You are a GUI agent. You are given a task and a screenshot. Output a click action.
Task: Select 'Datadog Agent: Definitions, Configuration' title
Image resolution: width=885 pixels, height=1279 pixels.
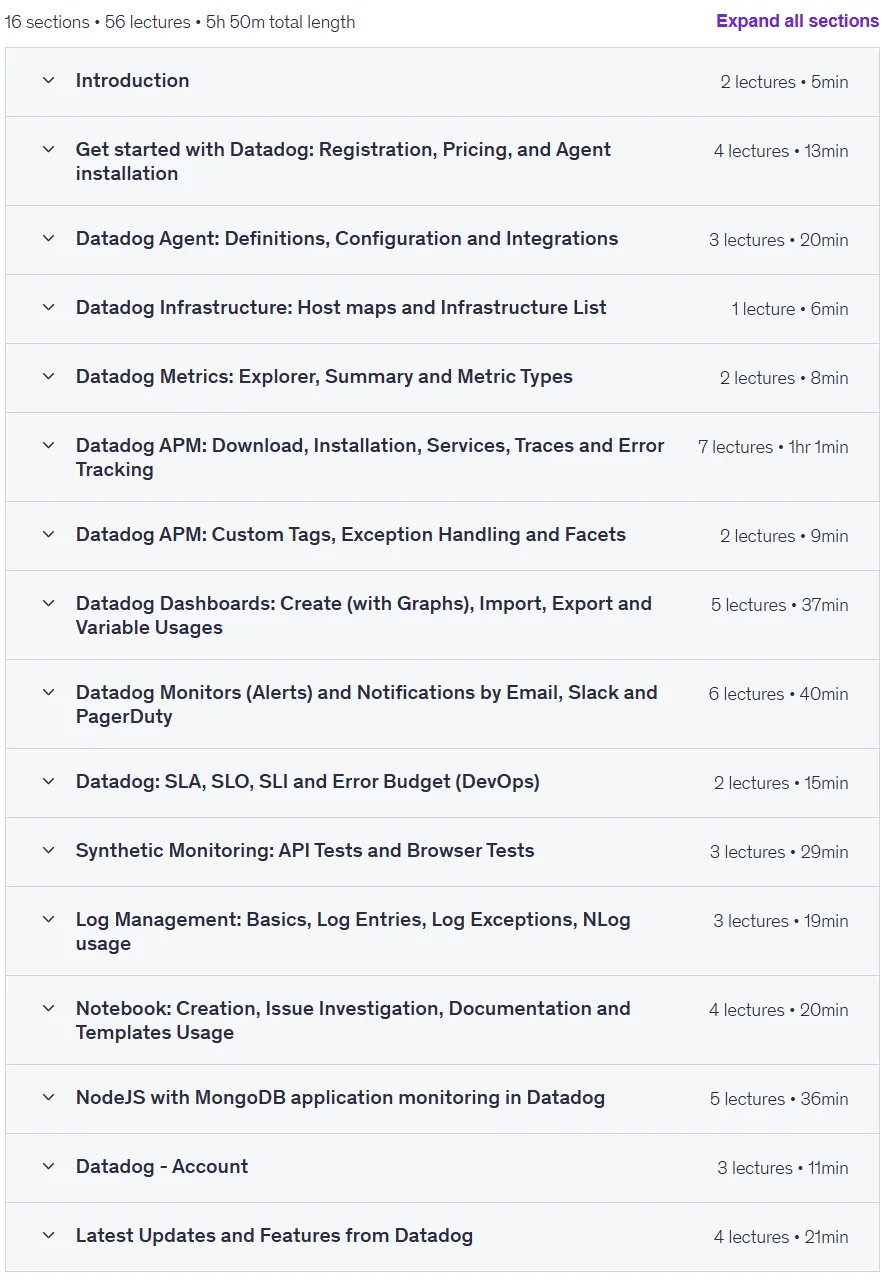click(x=347, y=239)
